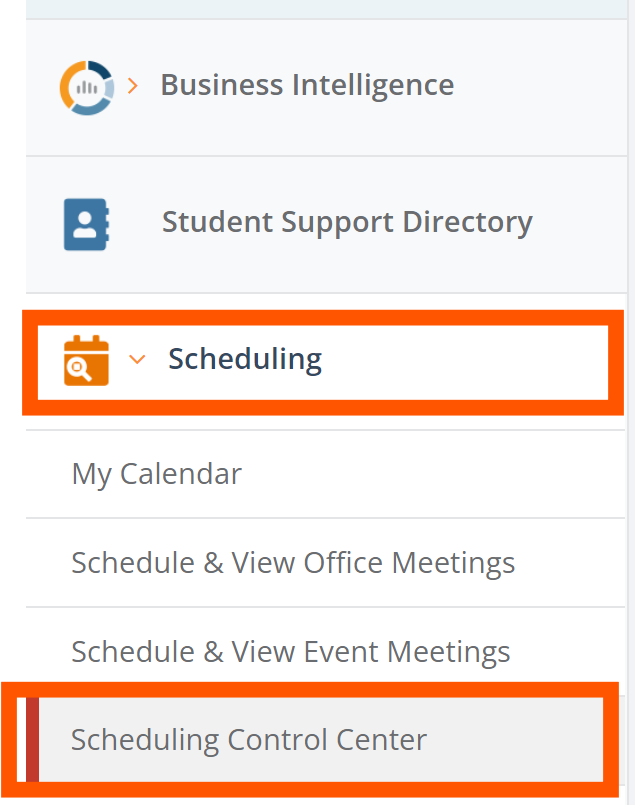Screen dimensions: 635x805
Task: Select Business Intelligence from the sidebar
Action: click(x=307, y=85)
